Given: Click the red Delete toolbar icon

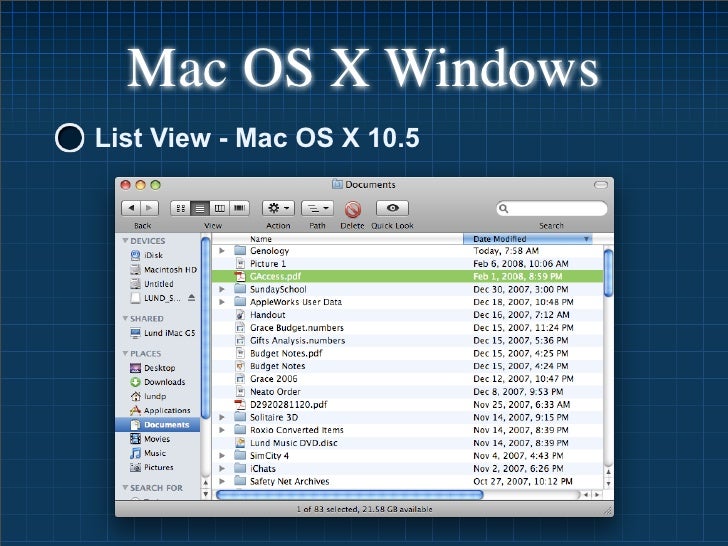Looking at the screenshot, I should [353, 209].
